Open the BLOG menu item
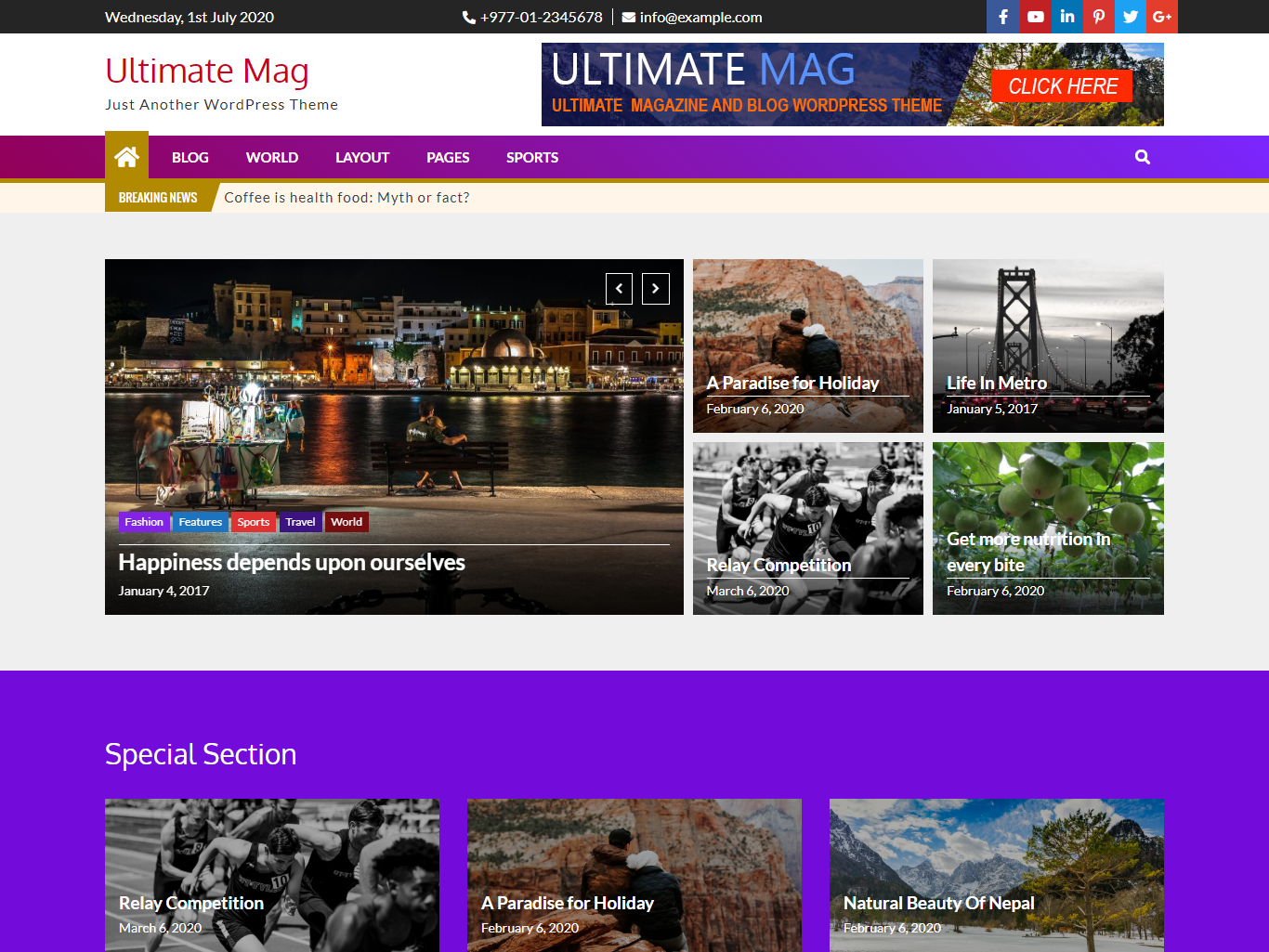Viewport: 1269px width, 952px height. tap(190, 157)
